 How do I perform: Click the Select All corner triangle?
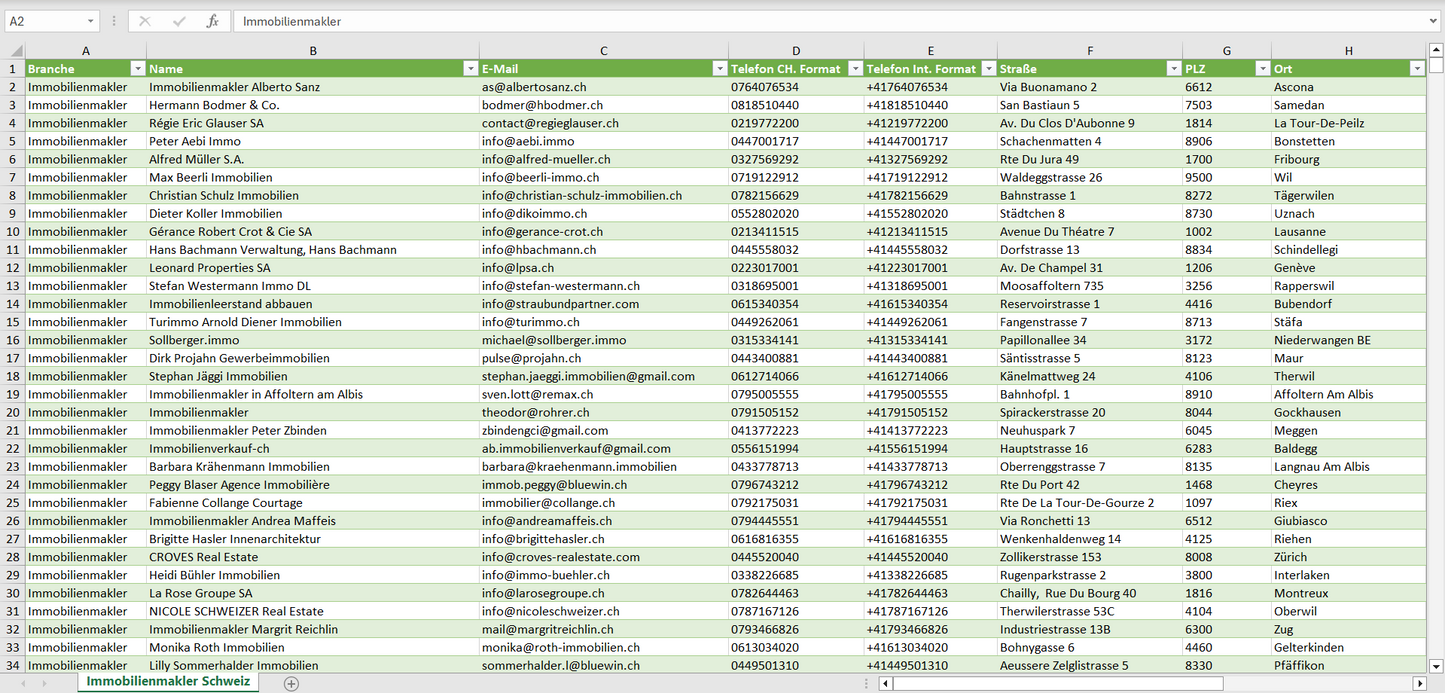point(13,51)
